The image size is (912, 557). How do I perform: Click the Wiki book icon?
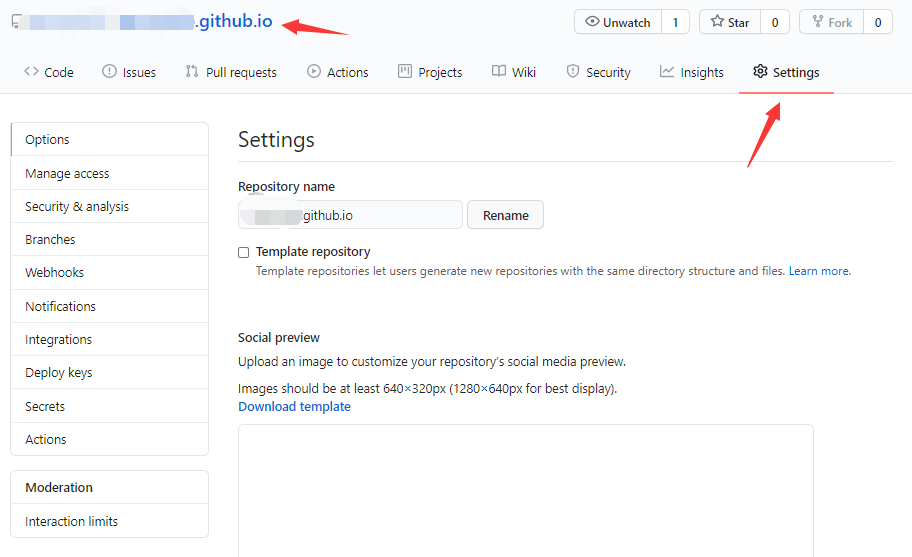[x=498, y=72]
